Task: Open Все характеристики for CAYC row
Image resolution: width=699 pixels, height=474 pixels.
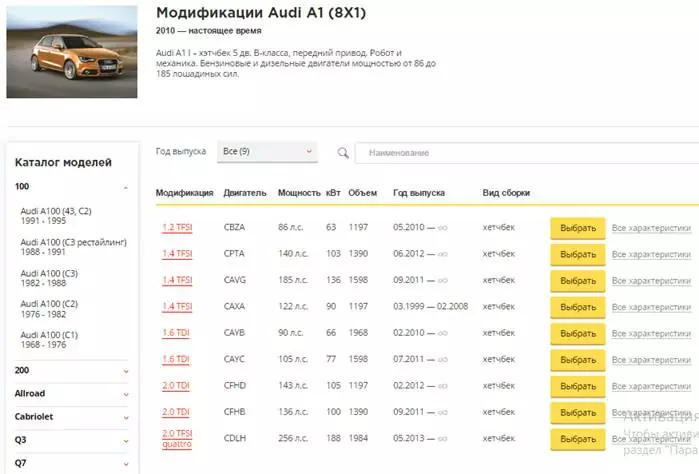Action: coord(651,360)
